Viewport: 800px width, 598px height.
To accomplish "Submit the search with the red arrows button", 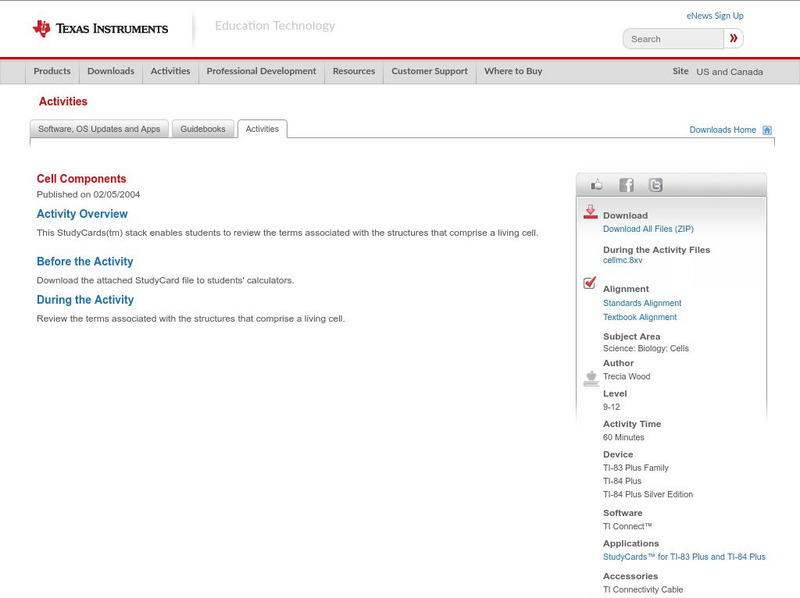I will (733, 38).
